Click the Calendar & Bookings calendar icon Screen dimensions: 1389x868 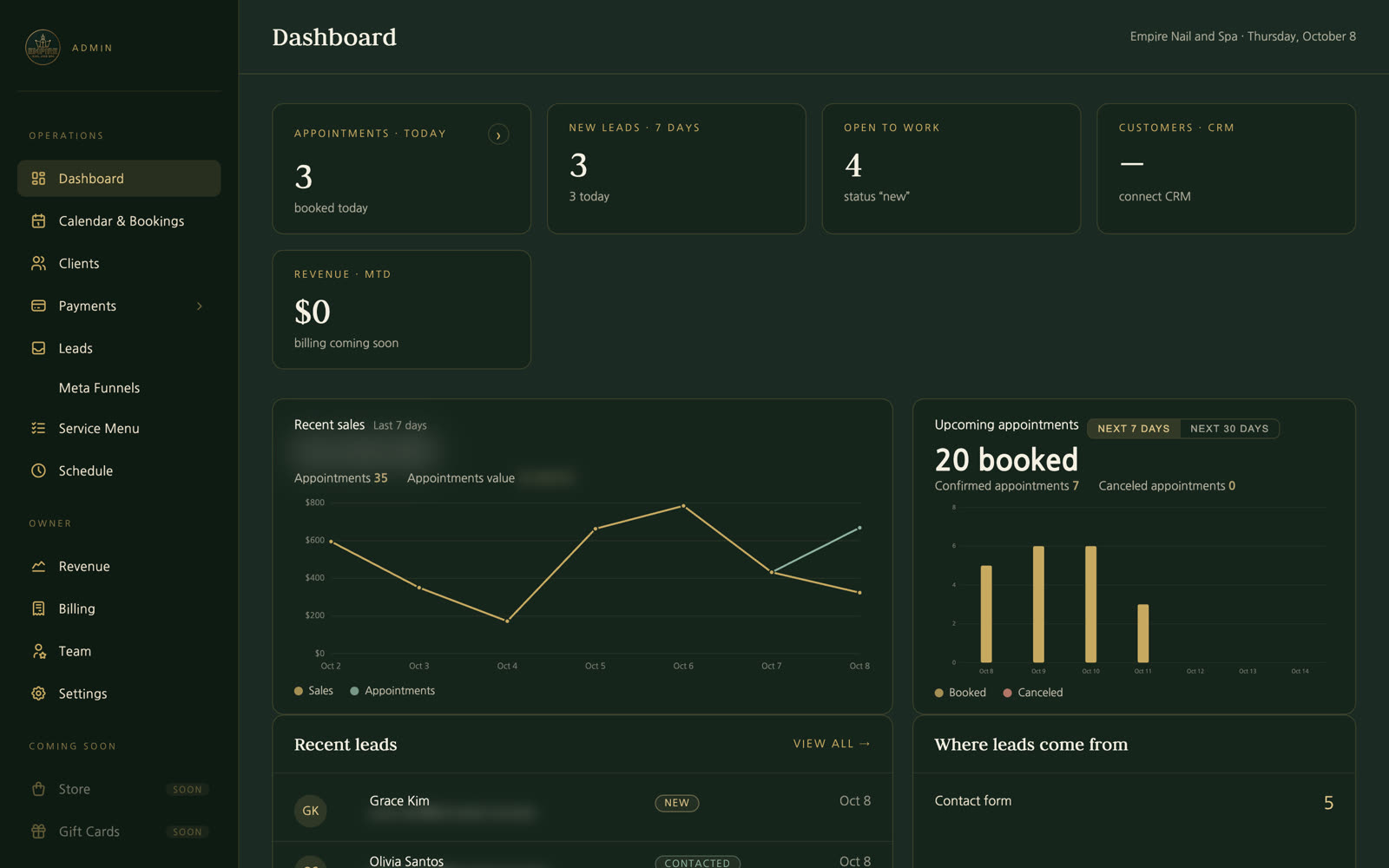(x=38, y=221)
